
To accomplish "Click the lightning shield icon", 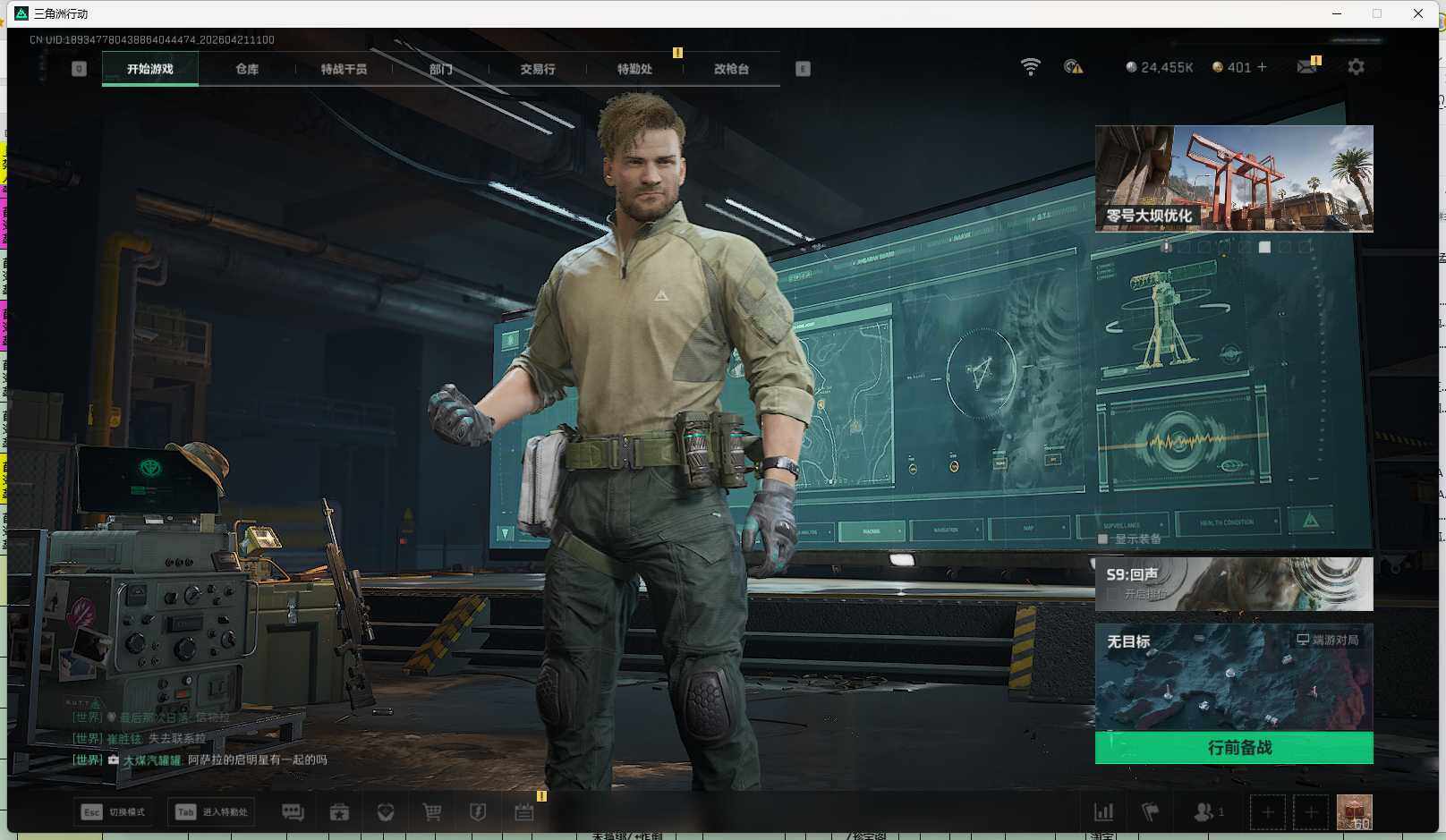I will click(478, 812).
